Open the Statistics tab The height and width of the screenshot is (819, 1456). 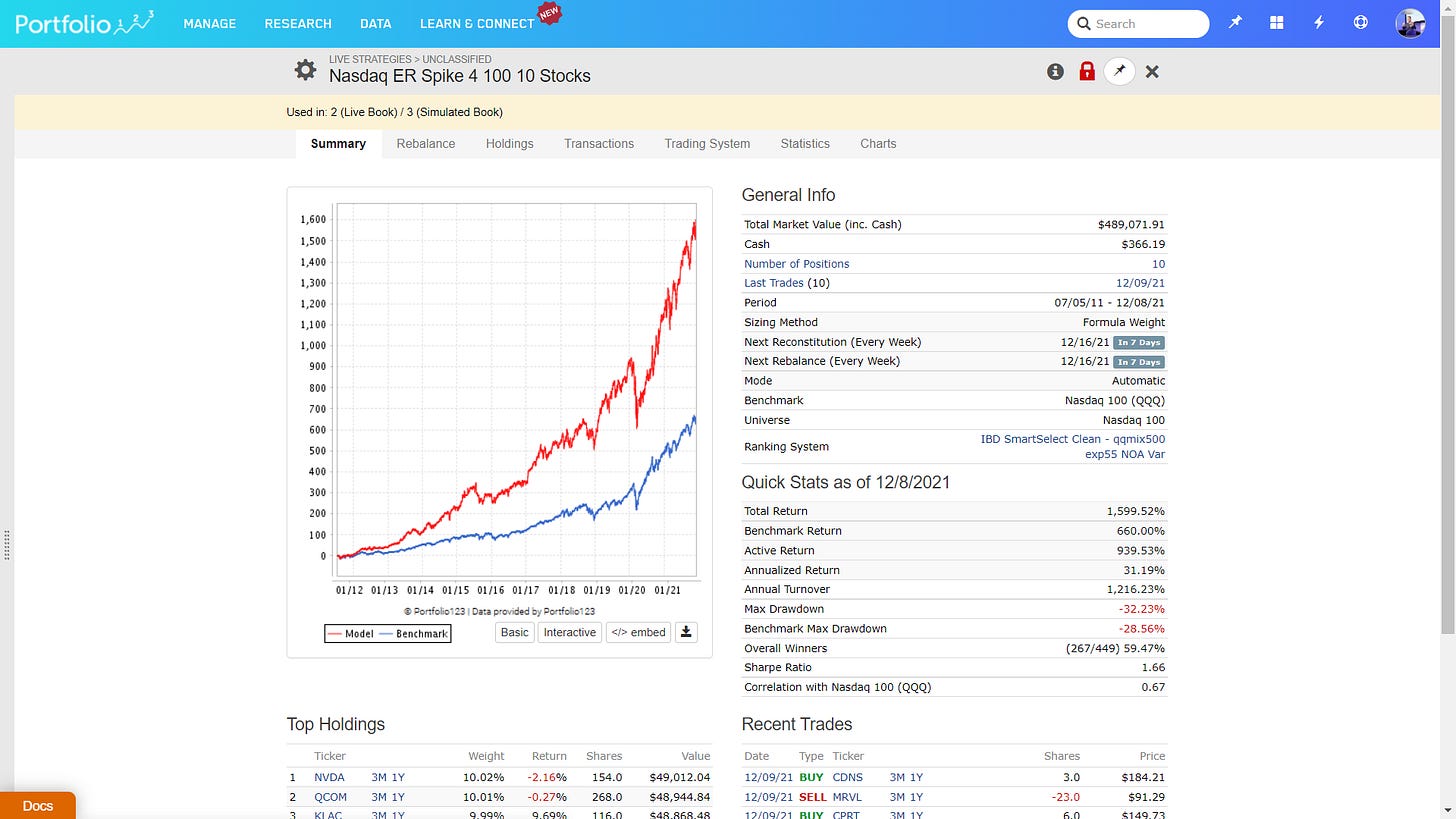[x=805, y=143]
